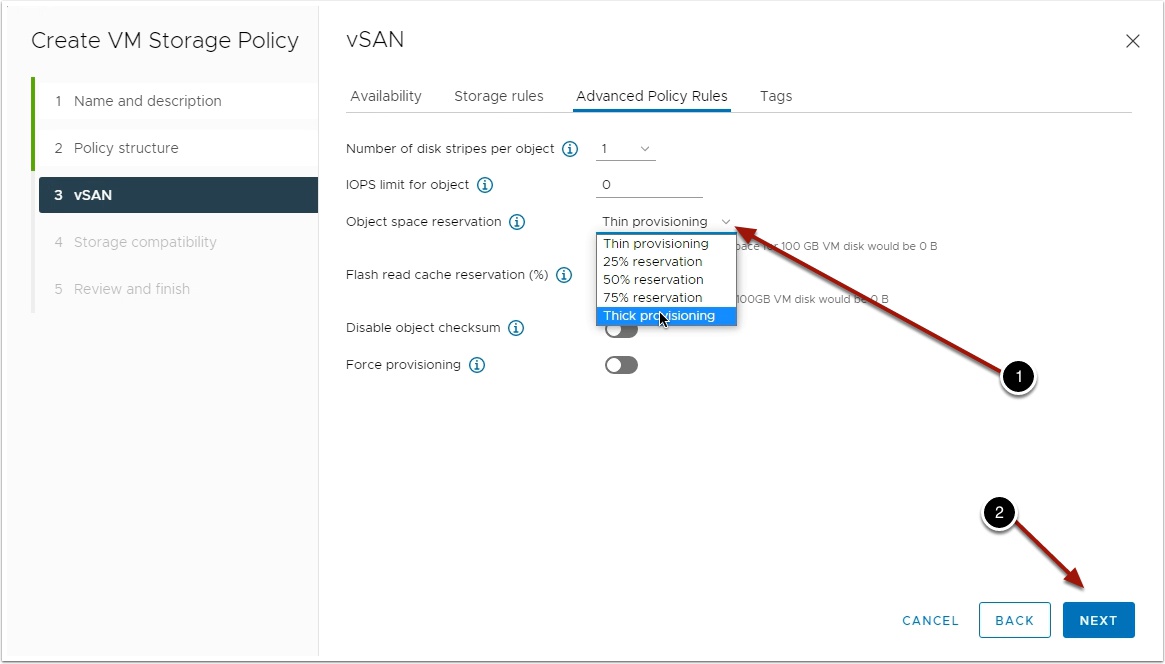The width and height of the screenshot is (1165, 664).
Task: Open the Storage rules tab
Action: coord(499,97)
